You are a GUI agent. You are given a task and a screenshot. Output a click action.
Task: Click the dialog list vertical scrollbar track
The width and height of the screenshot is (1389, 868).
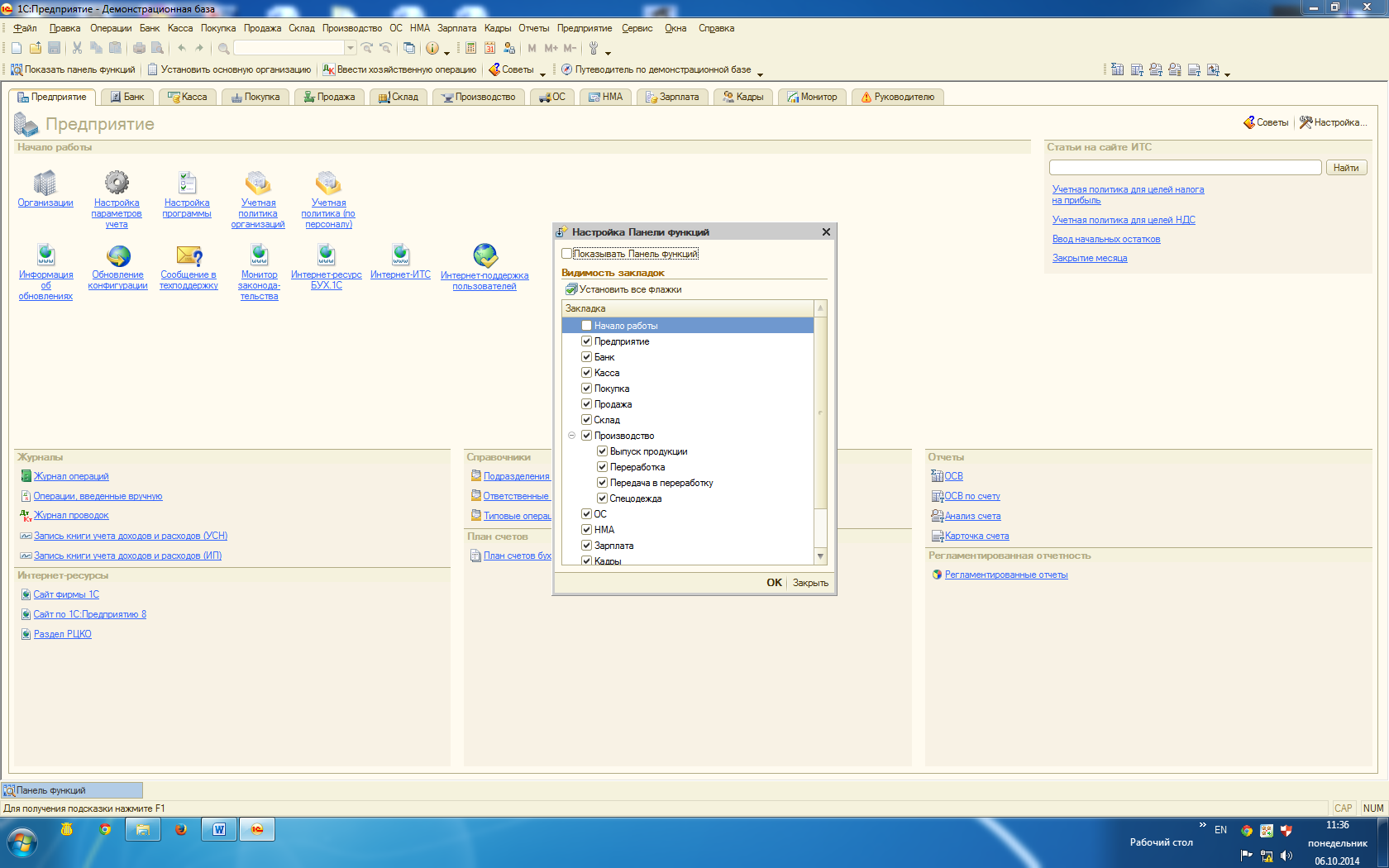pyautogui.click(x=820, y=529)
